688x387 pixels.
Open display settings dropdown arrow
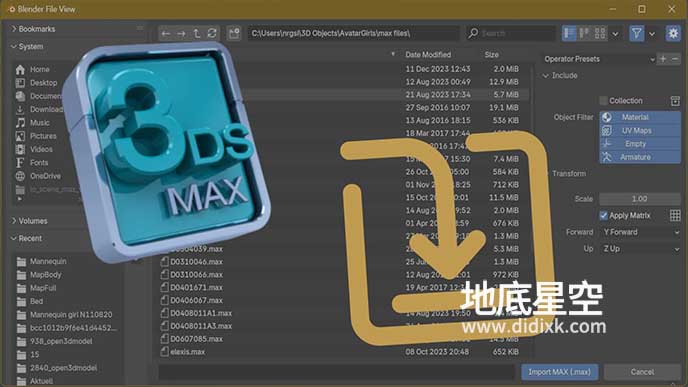[x=615, y=34]
